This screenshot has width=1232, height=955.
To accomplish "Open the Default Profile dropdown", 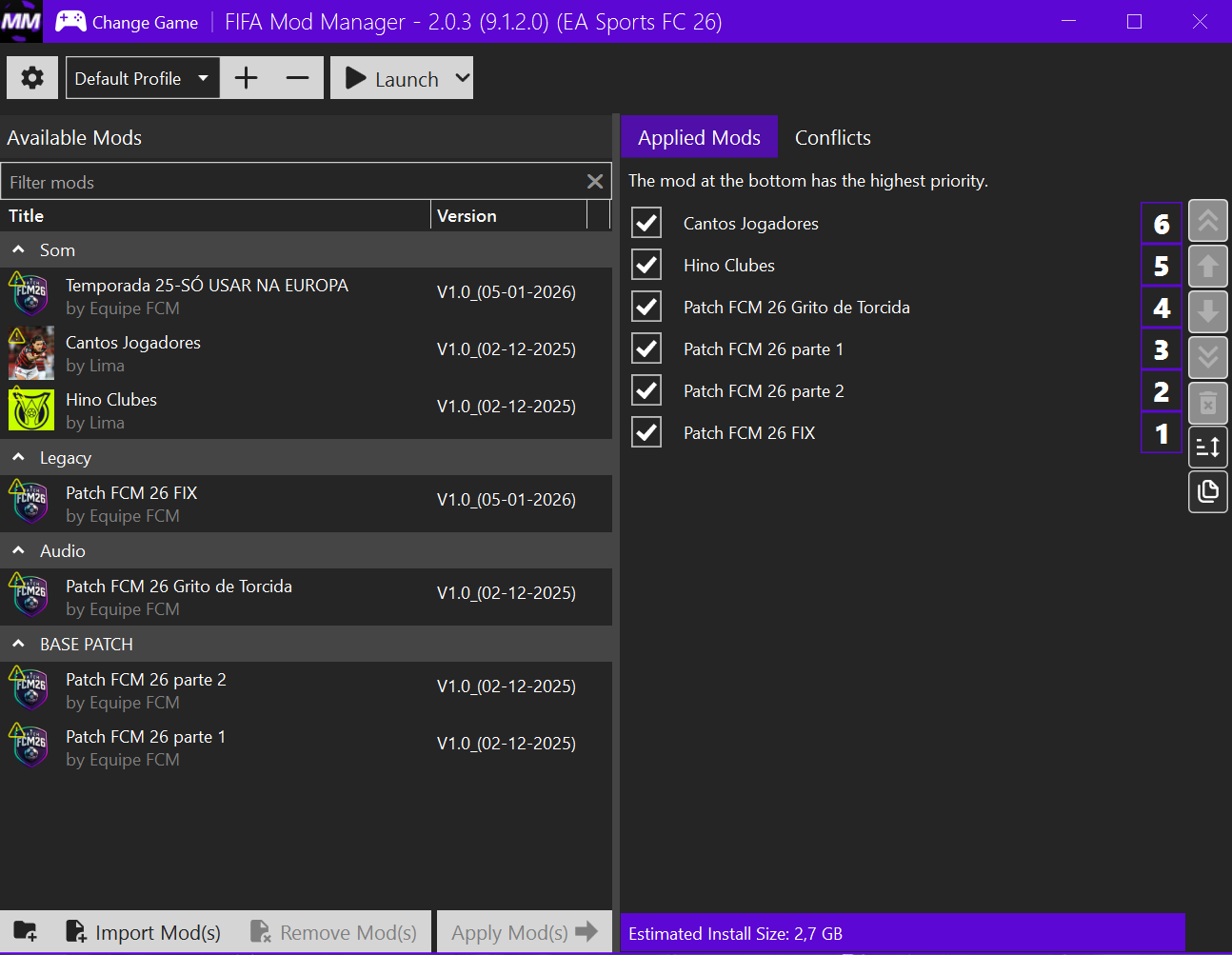I will coord(142,78).
